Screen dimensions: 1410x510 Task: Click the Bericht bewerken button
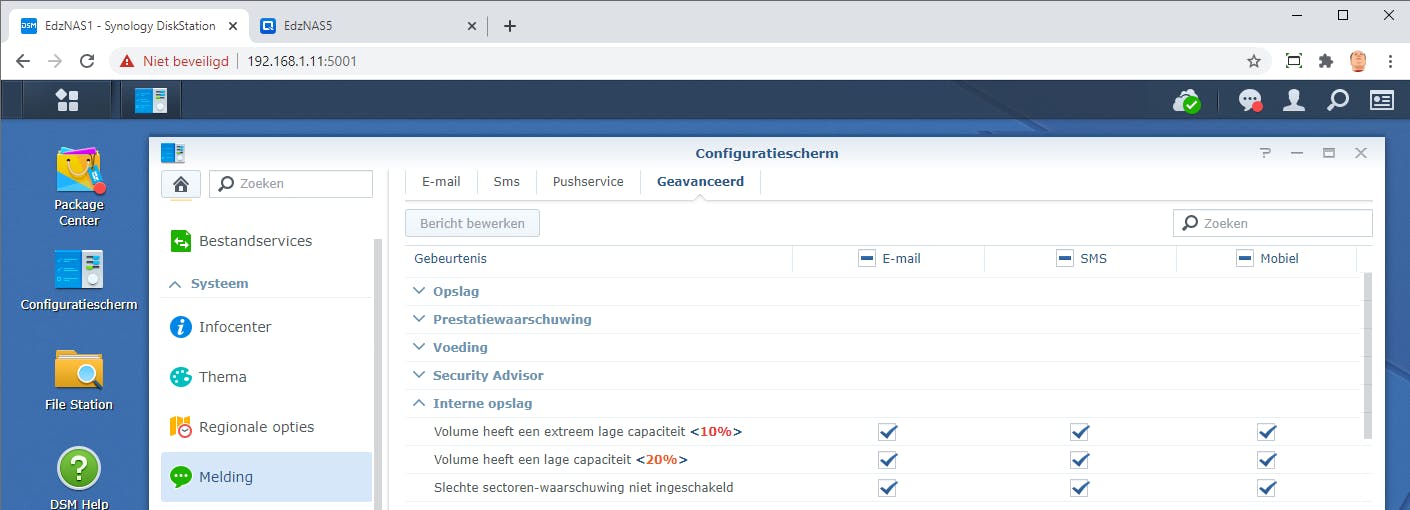(472, 224)
